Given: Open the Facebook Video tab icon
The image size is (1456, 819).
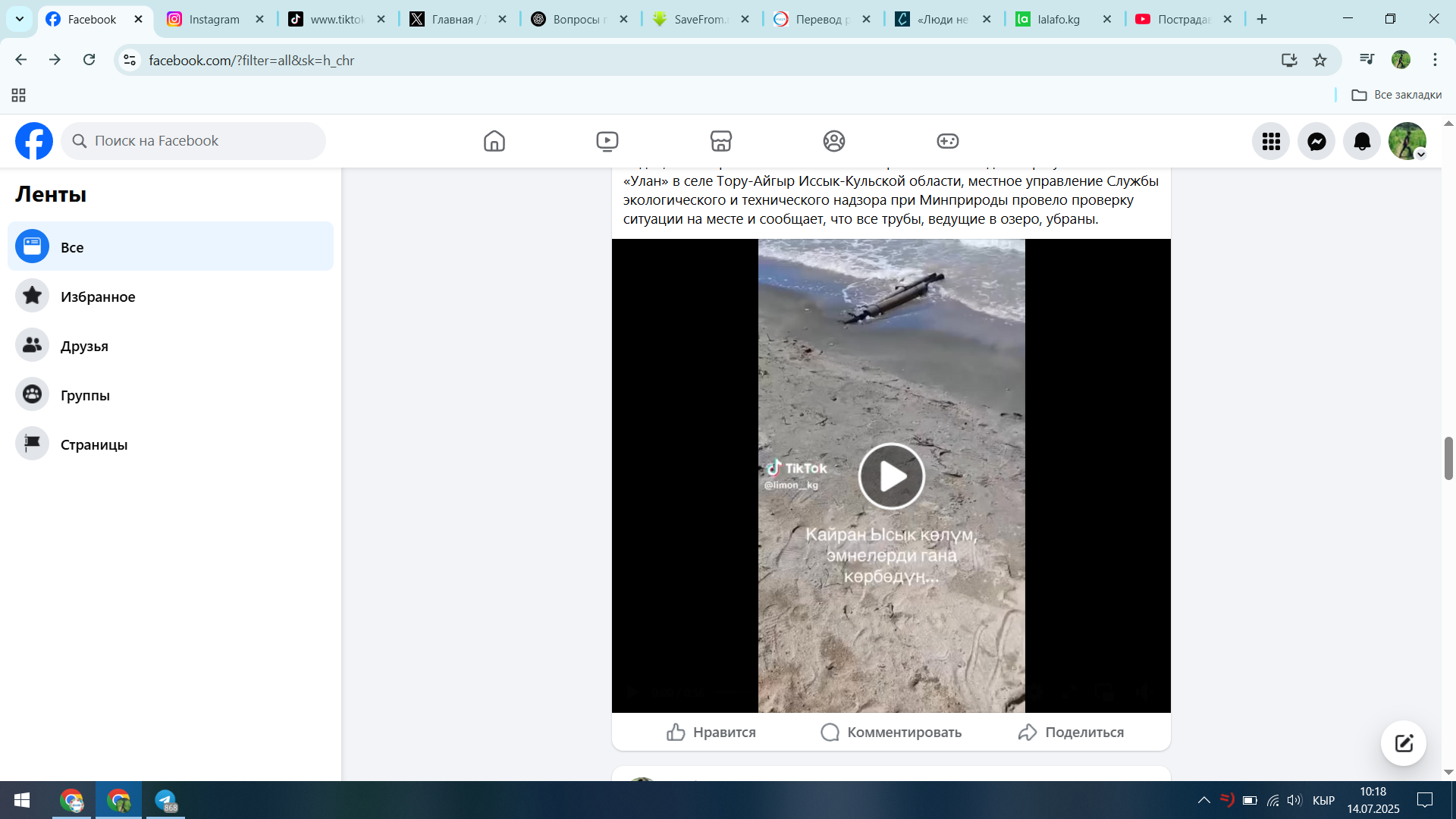Looking at the screenshot, I should click(x=607, y=141).
